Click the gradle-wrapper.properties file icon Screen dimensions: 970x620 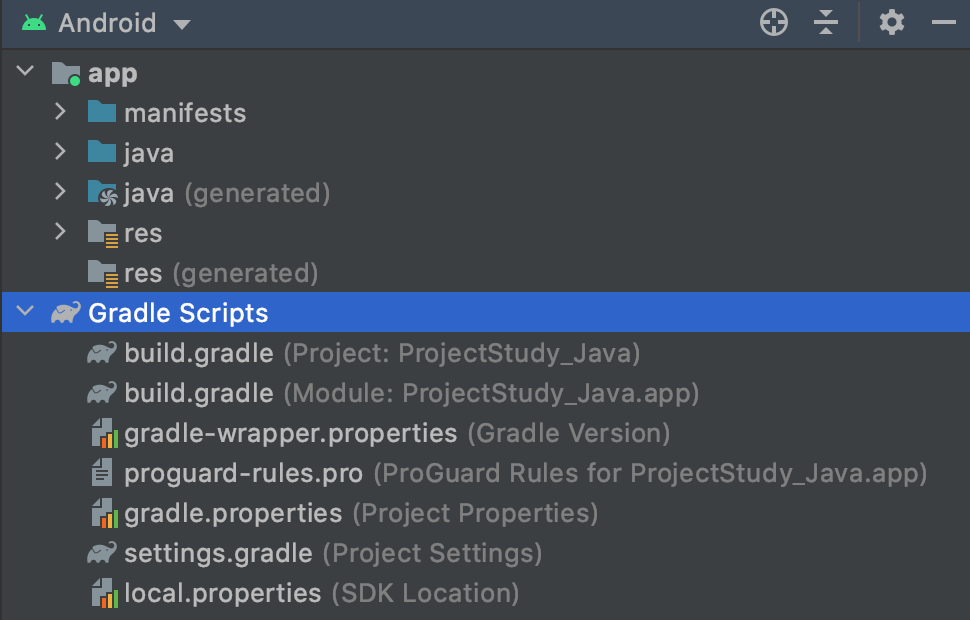pos(102,433)
